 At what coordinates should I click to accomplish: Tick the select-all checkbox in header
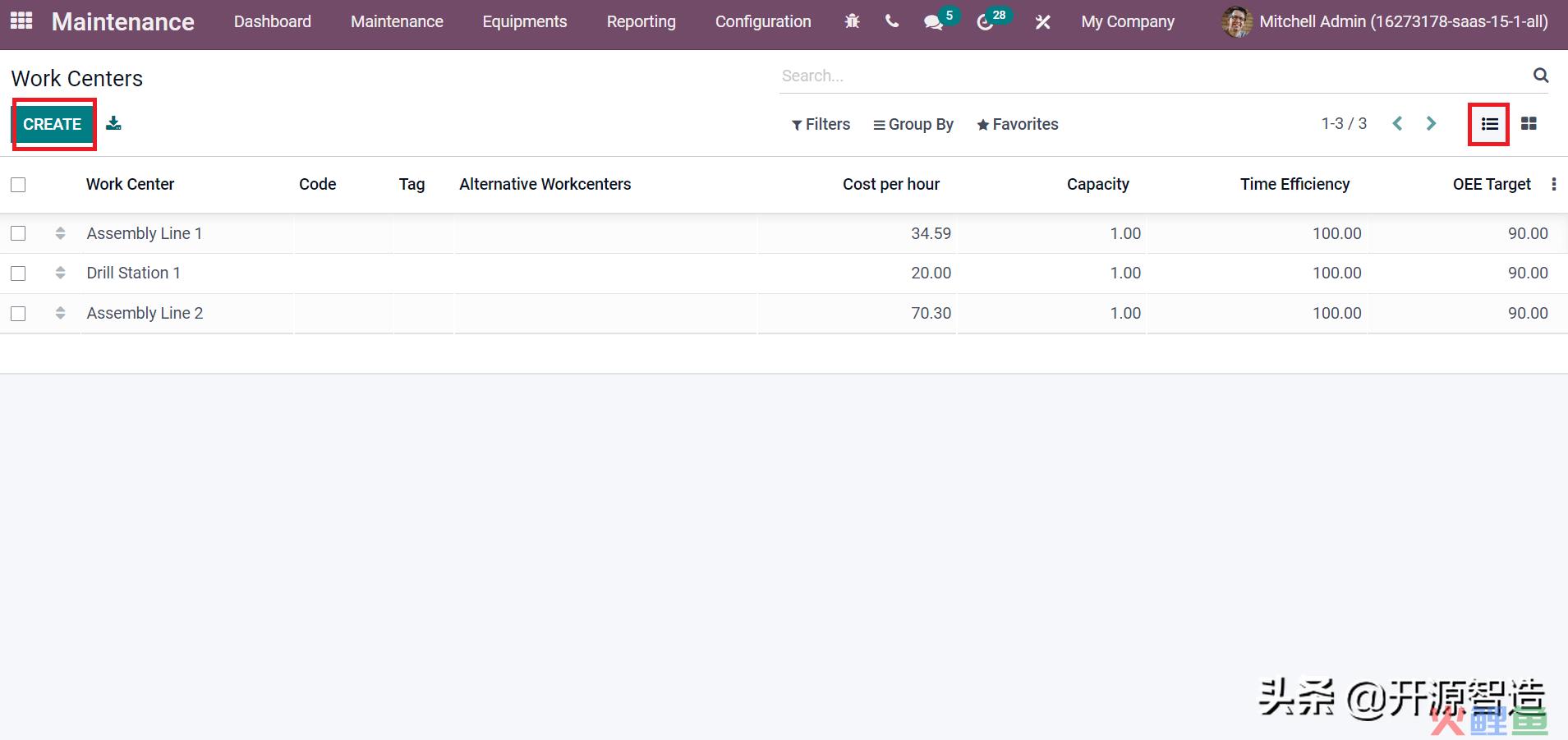point(18,185)
